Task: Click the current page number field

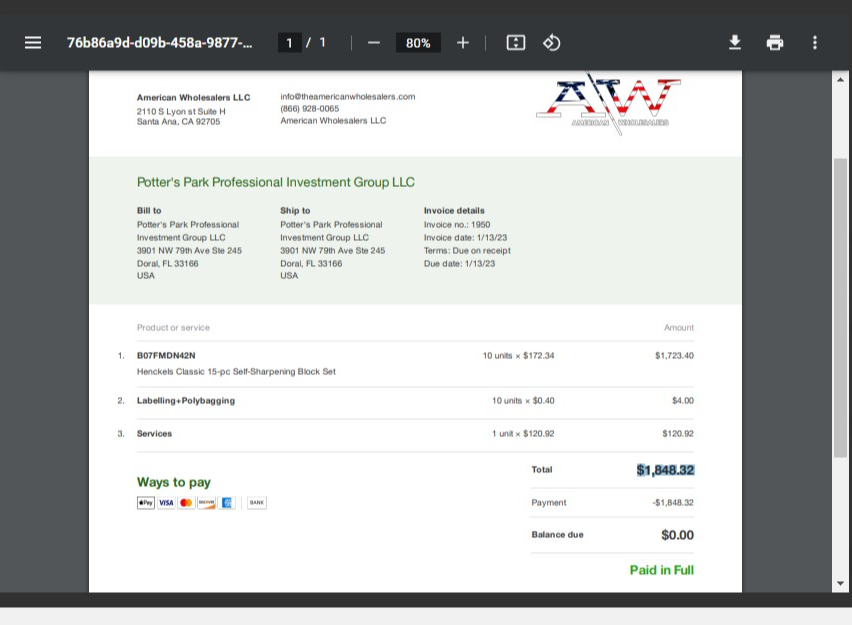Action: pos(290,42)
